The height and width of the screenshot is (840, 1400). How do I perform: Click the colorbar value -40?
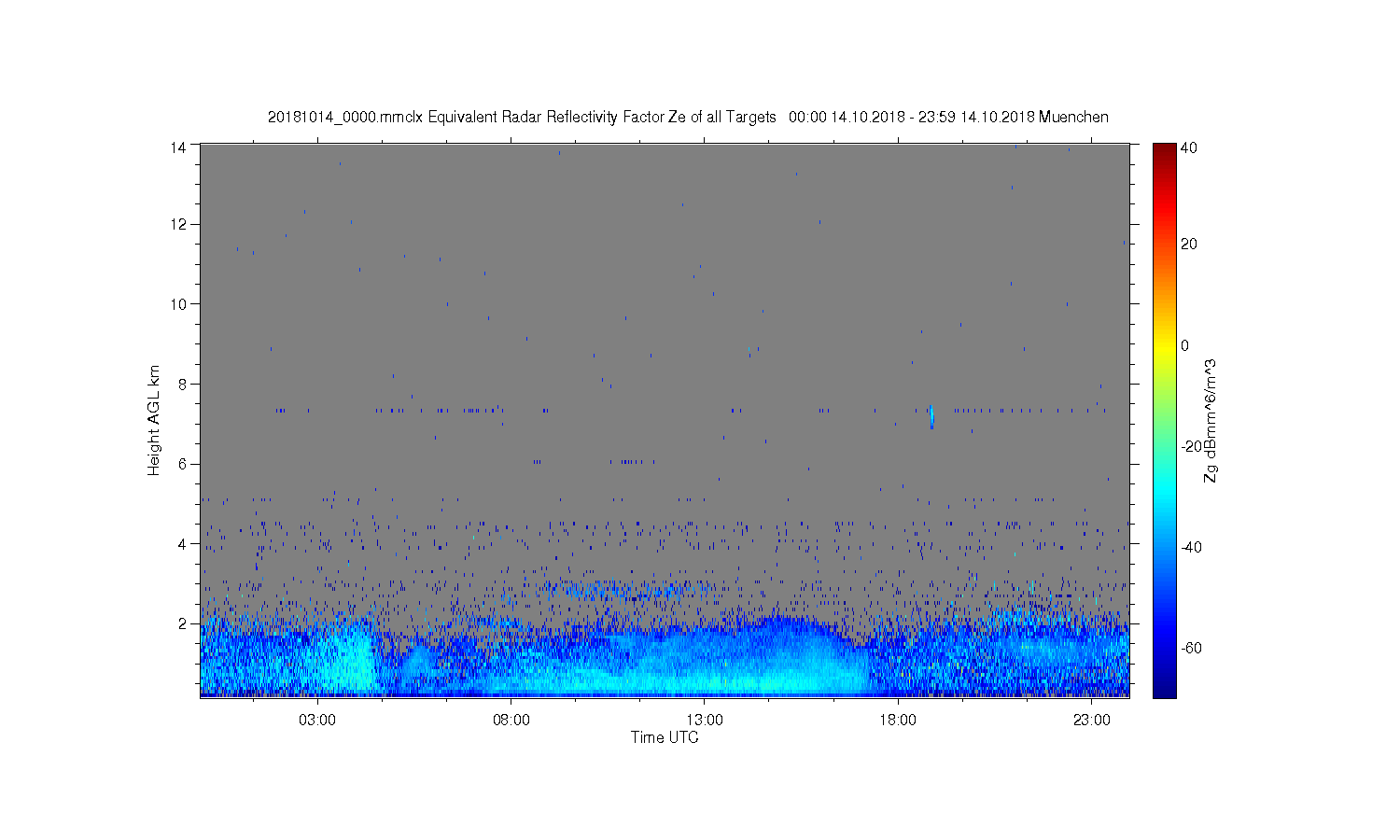pyautogui.click(x=1190, y=547)
